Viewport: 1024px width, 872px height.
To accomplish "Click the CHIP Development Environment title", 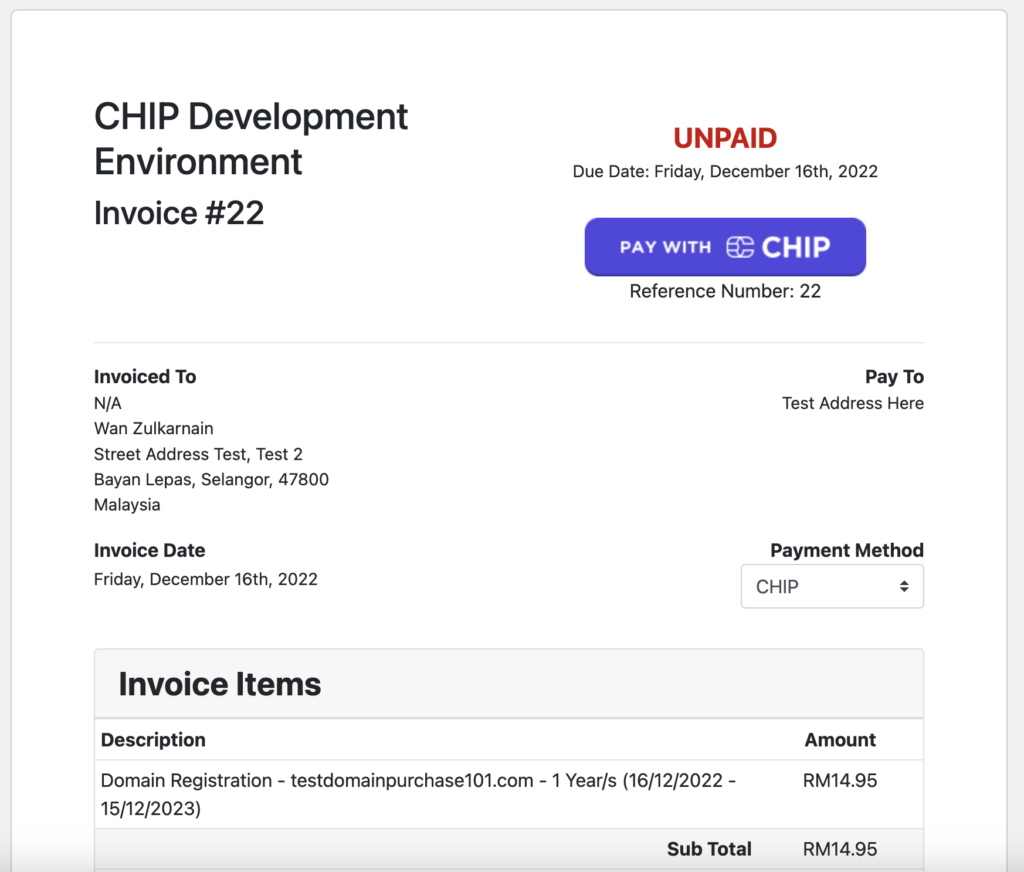I will (x=251, y=138).
